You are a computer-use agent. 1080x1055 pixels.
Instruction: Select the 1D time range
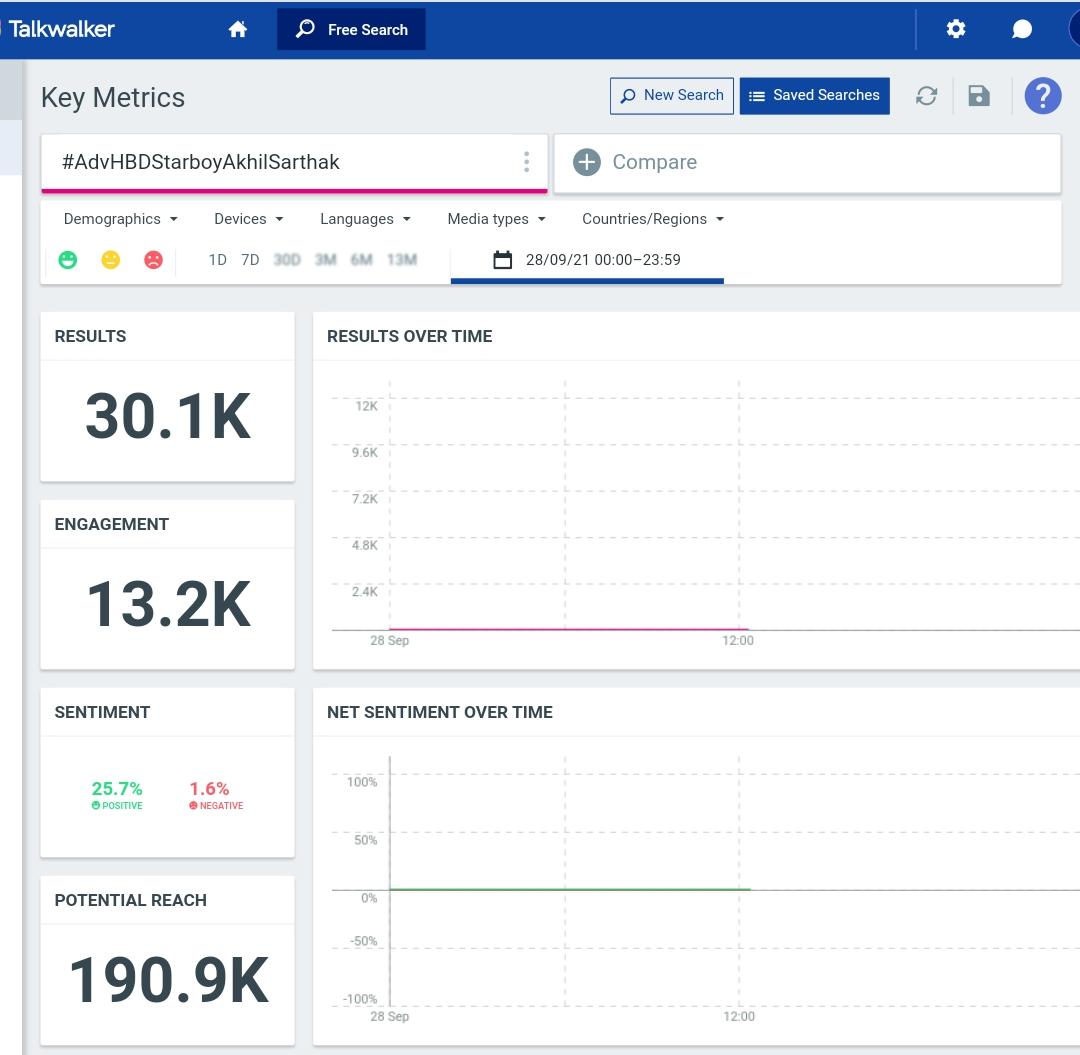[218, 260]
